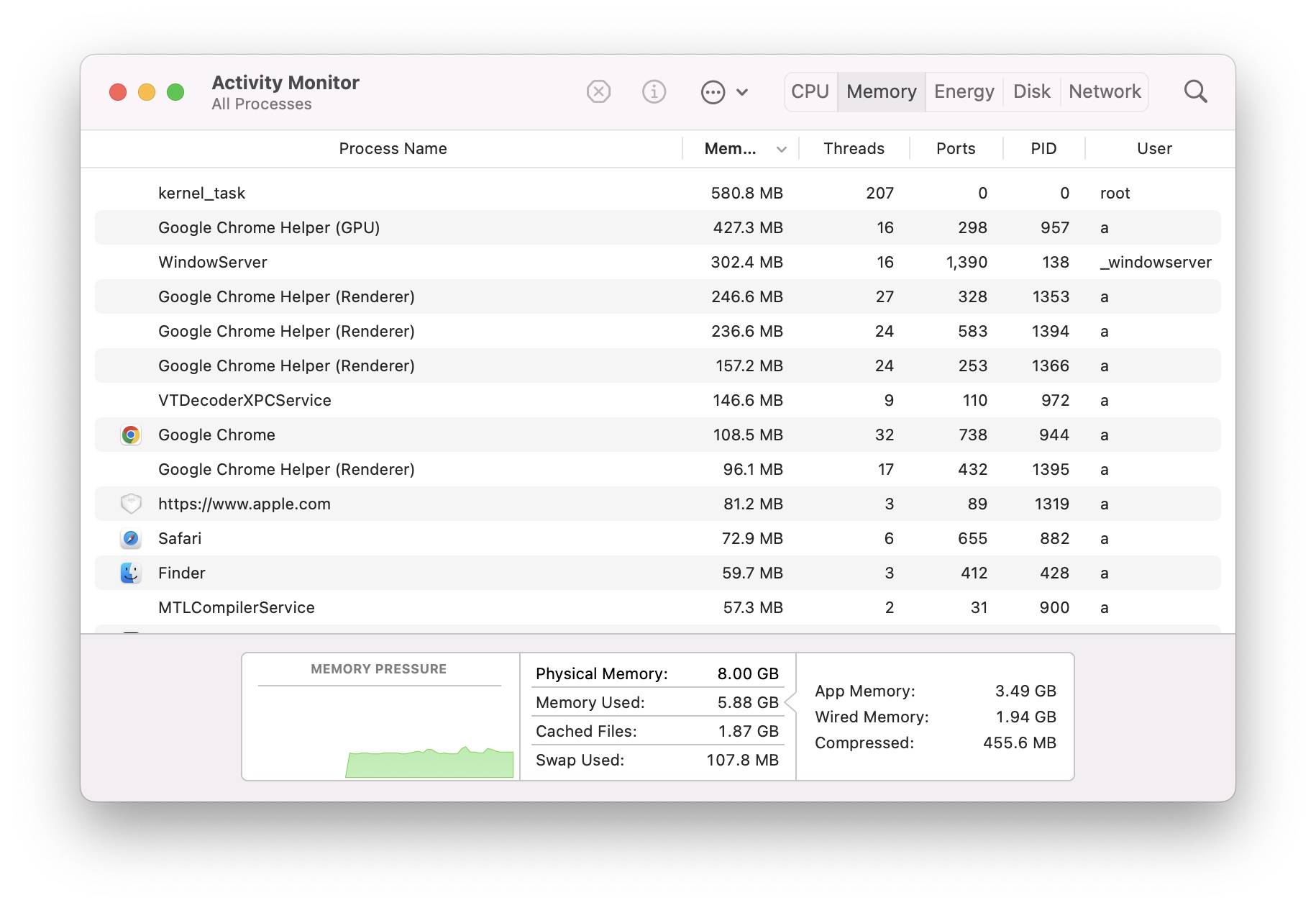Toggle the sort arrow in the Memory column

[x=782, y=150]
